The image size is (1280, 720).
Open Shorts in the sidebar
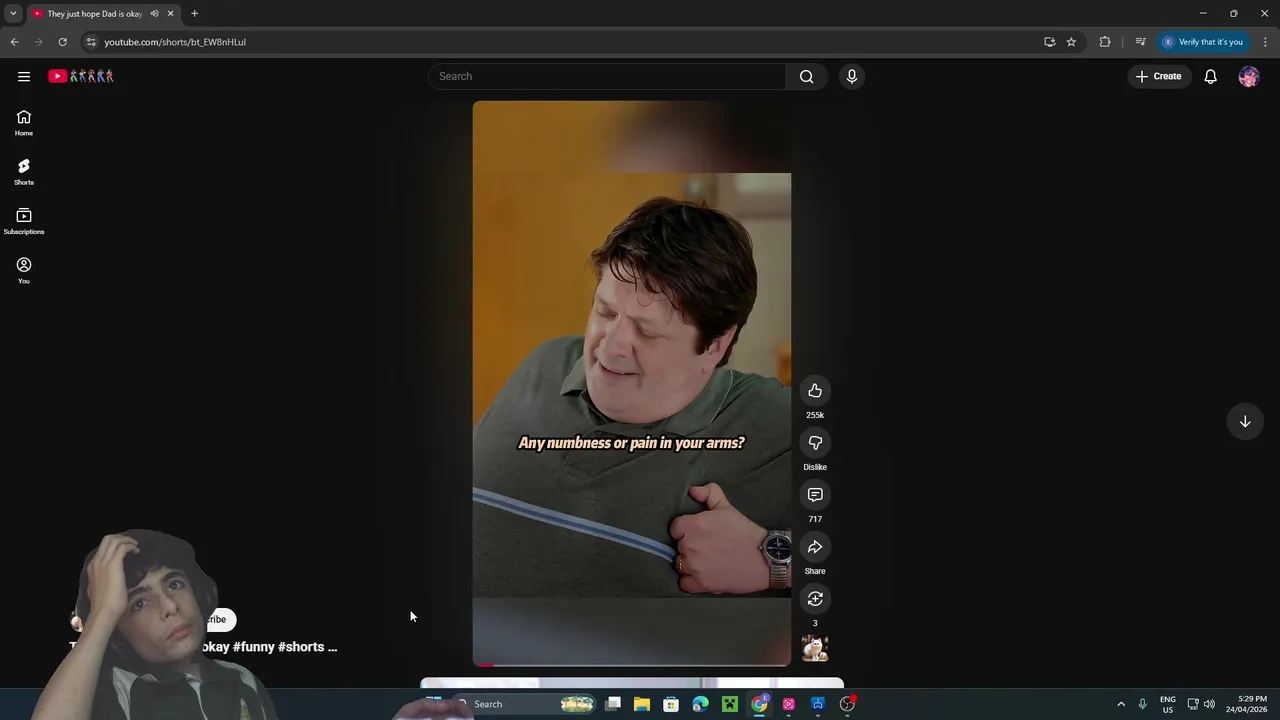point(24,172)
